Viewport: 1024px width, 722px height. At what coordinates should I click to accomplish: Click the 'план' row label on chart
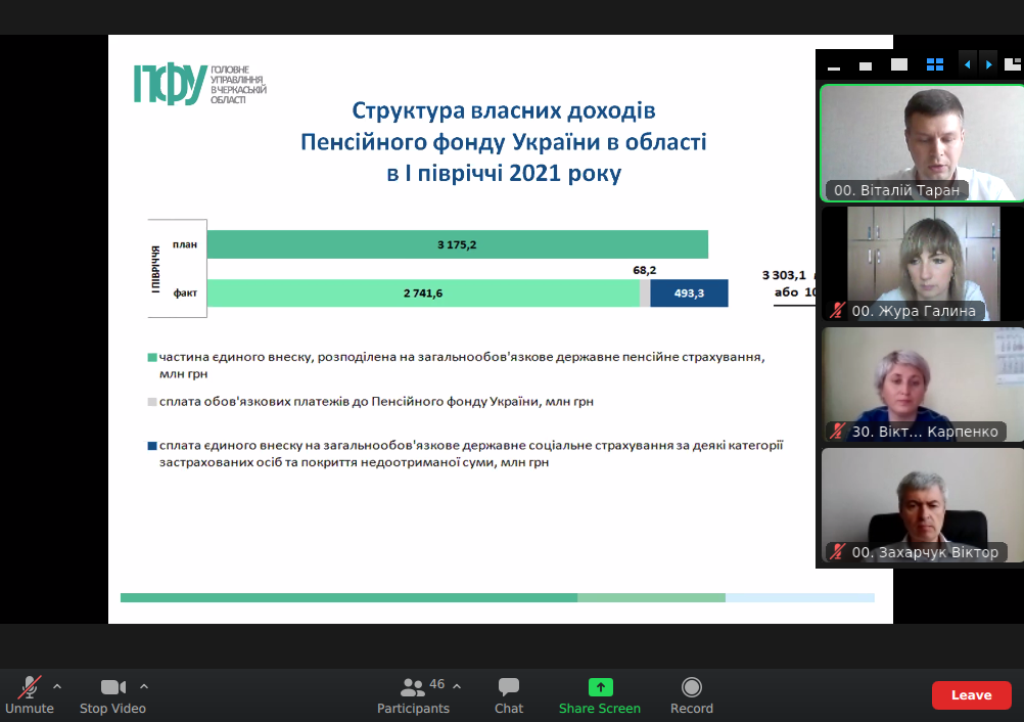[185, 244]
